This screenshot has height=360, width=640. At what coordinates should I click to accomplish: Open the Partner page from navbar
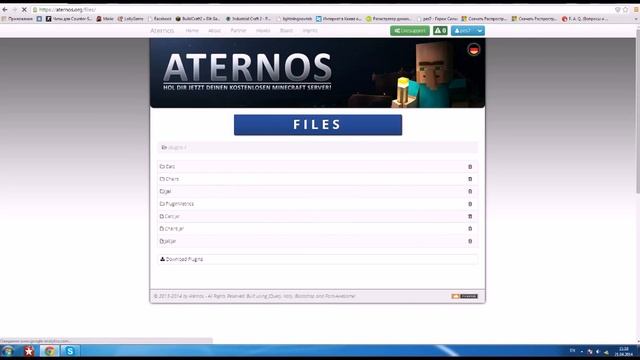click(x=238, y=31)
